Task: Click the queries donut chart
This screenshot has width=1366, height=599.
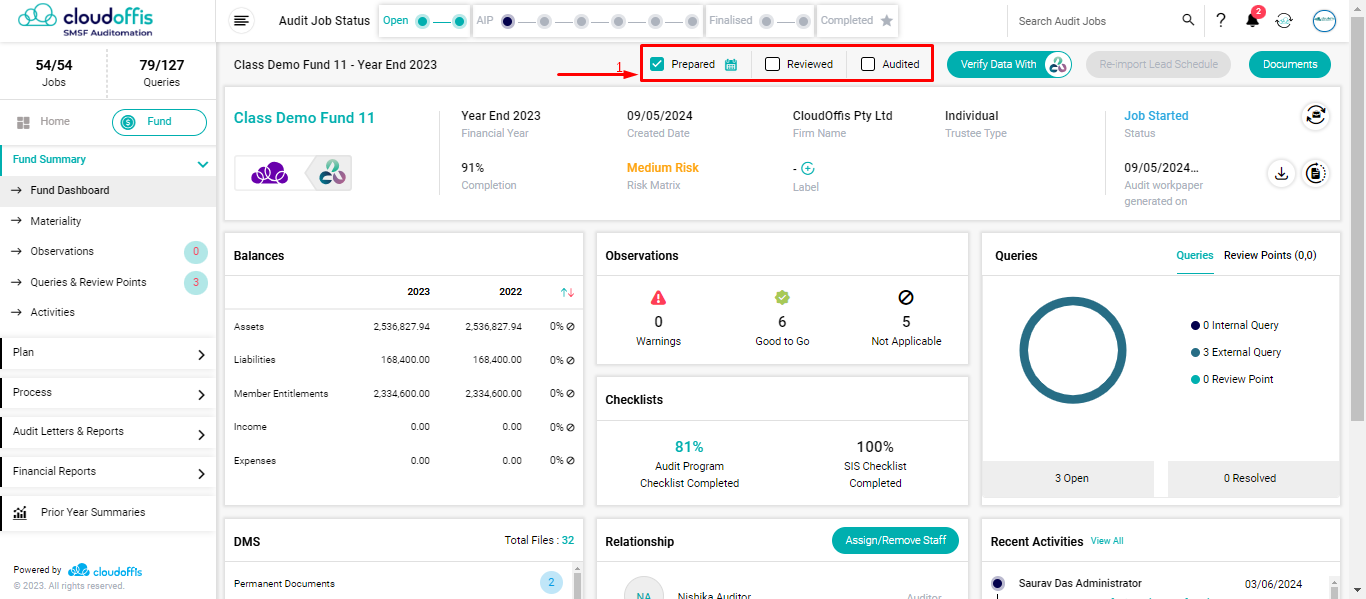Action: tap(1074, 351)
